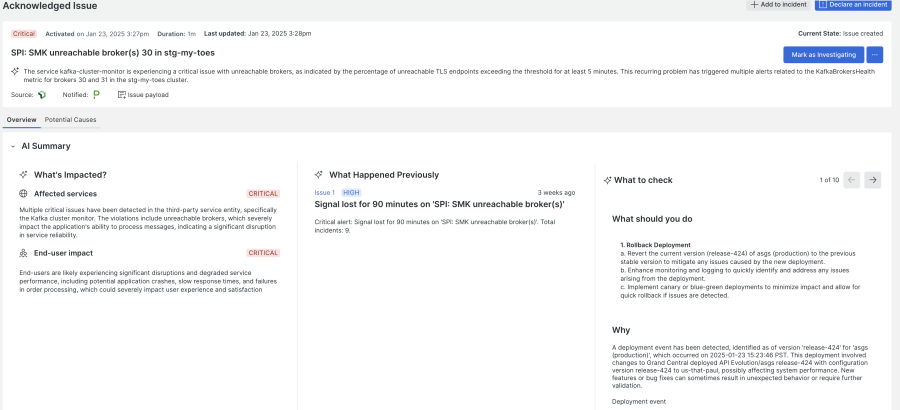Click Mark as Investigating button
900x410 pixels.
(x=823, y=54)
